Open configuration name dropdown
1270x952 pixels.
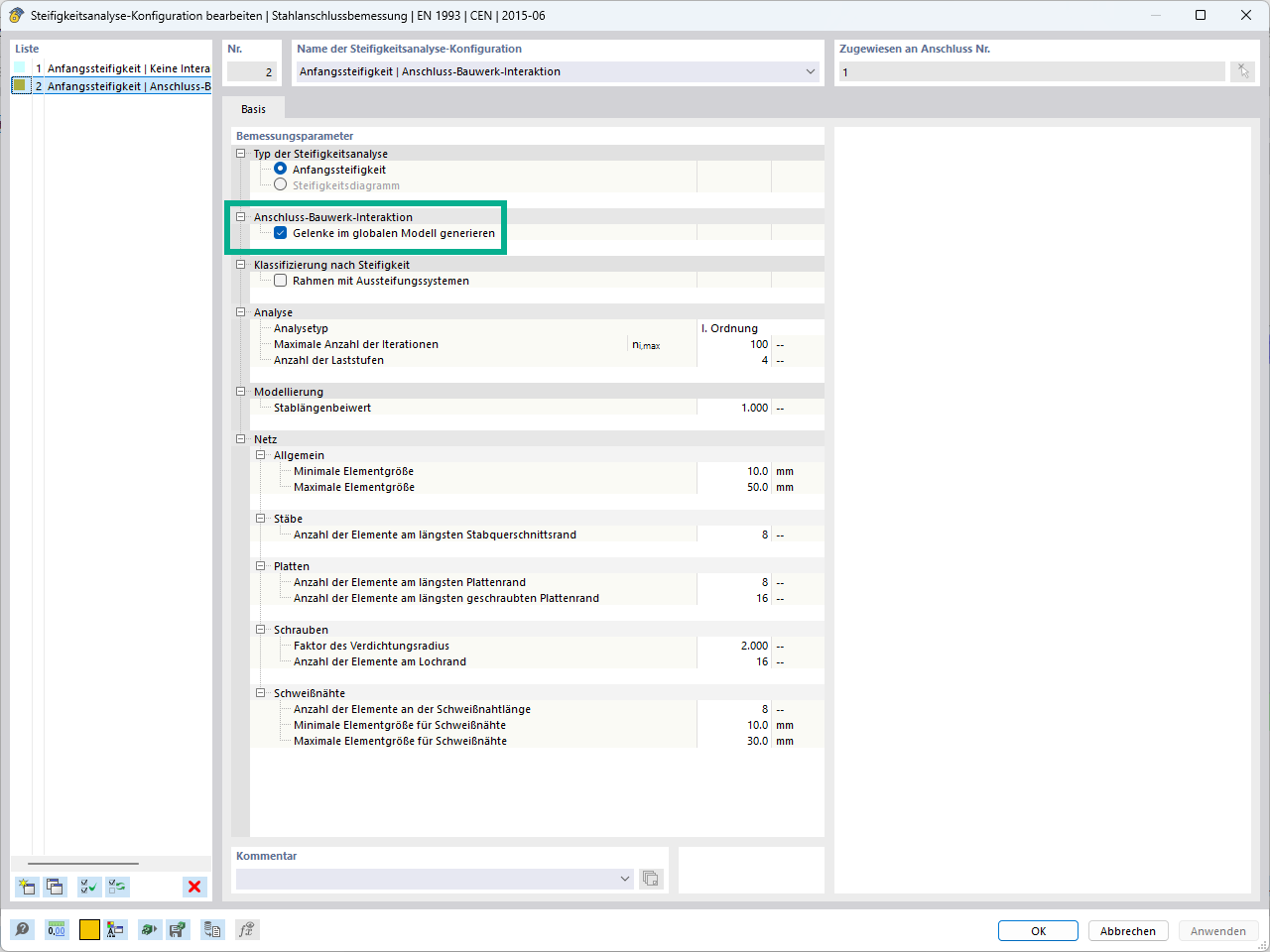point(810,71)
